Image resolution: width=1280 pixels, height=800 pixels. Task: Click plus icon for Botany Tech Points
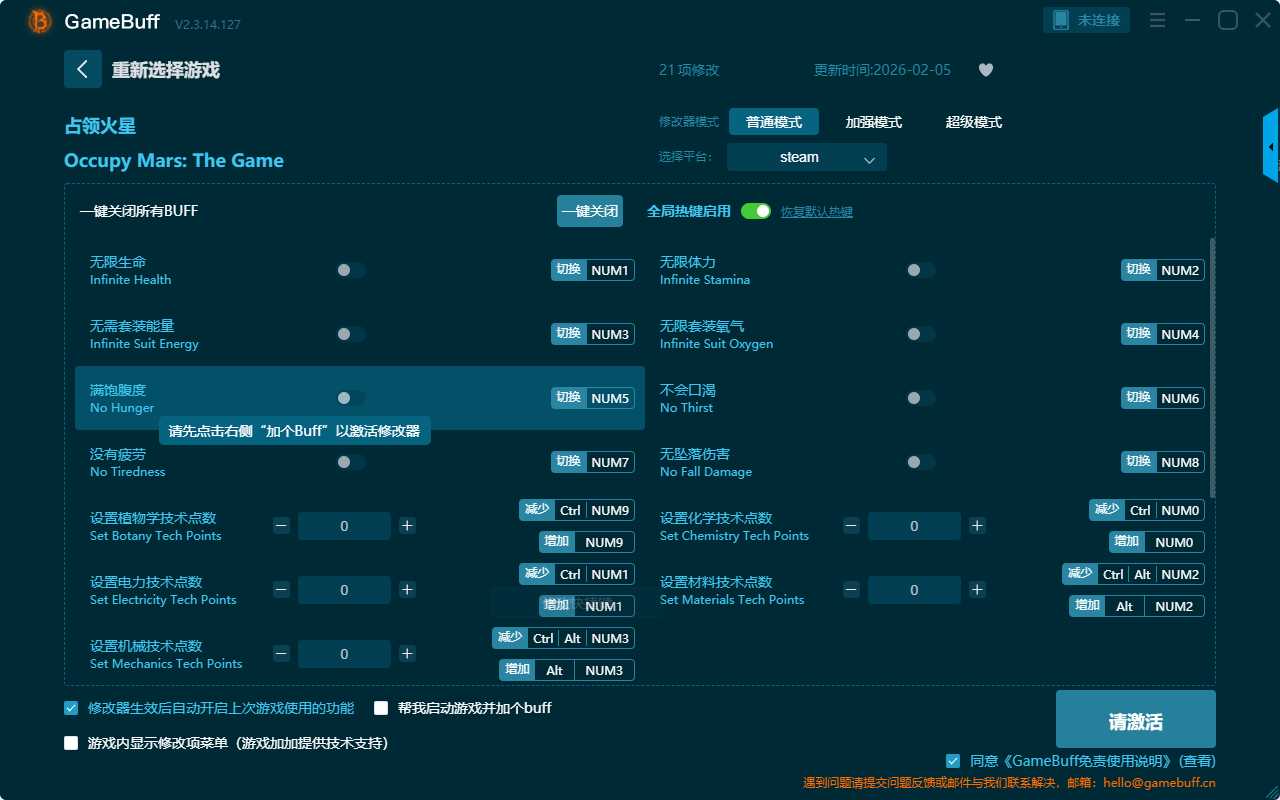point(407,526)
